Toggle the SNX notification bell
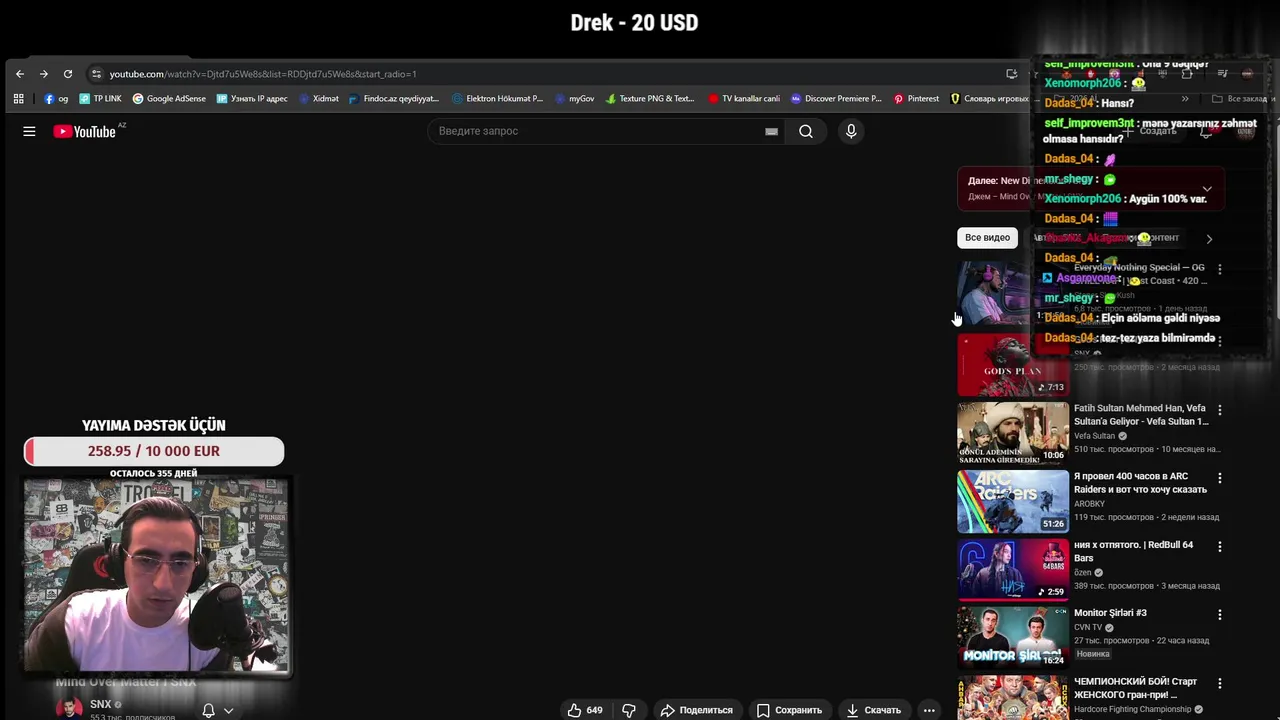This screenshot has width=1280, height=720. tap(209, 710)
